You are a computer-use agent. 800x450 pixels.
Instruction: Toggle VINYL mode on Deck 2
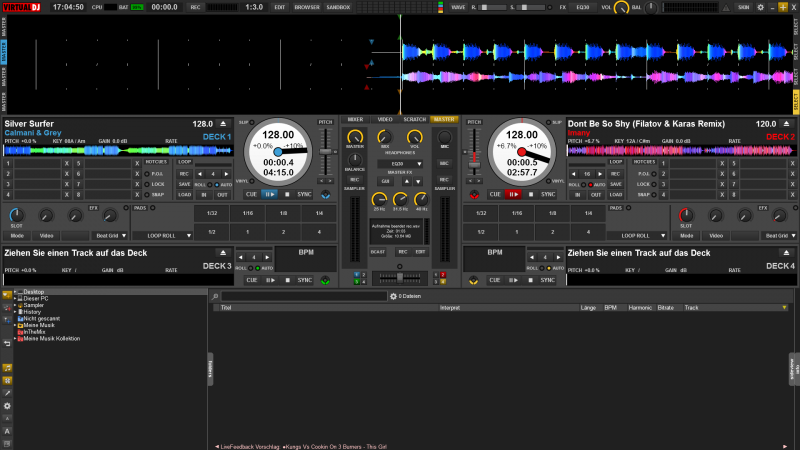[x=548, y=181]
